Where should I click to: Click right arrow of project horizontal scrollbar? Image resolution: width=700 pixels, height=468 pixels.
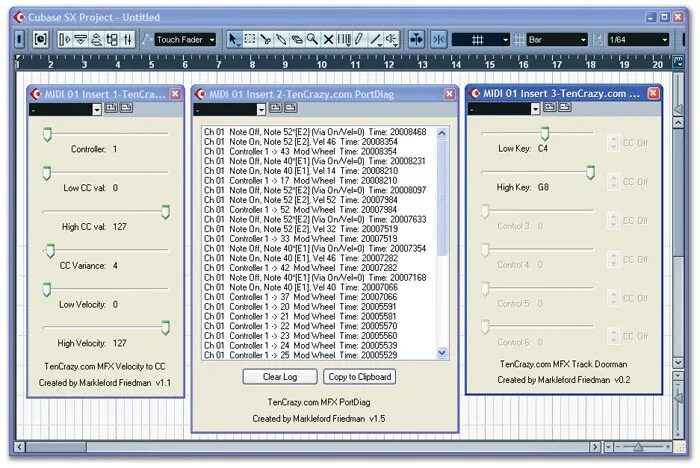[595, 447]
